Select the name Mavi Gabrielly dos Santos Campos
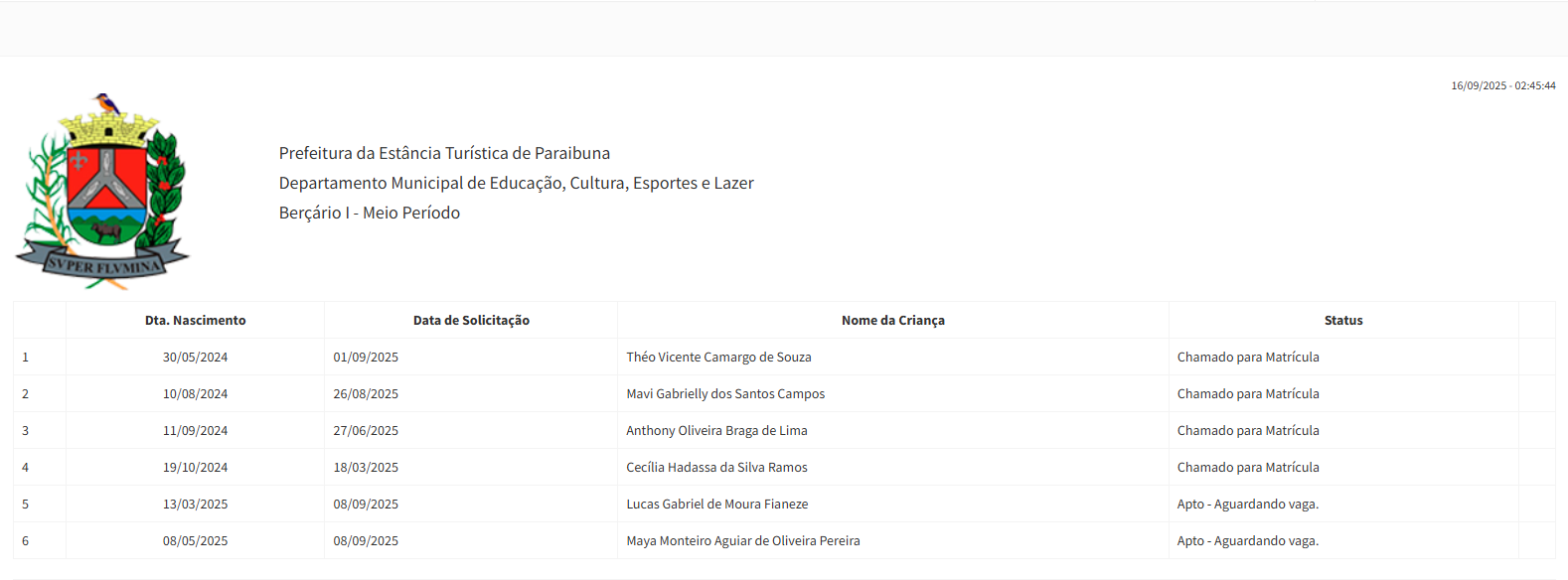1568x580 pixels. pos(725,394)
